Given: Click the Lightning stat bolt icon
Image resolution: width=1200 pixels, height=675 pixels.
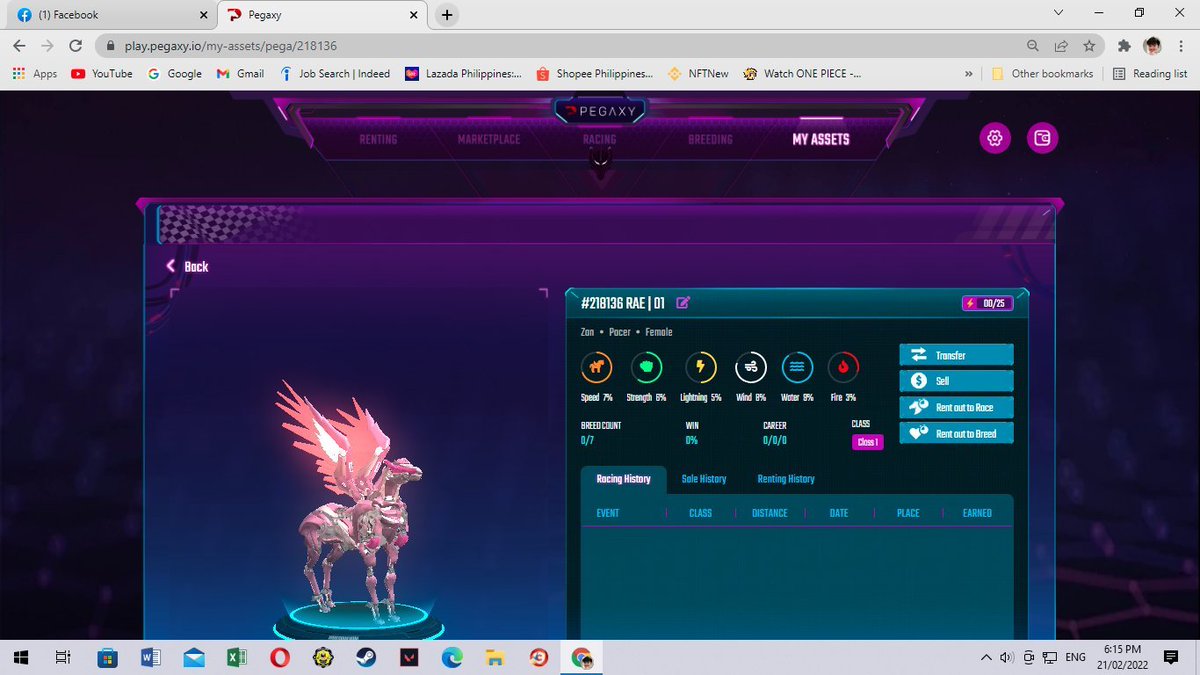Looking at the screenshot, I should click(700, 368).
